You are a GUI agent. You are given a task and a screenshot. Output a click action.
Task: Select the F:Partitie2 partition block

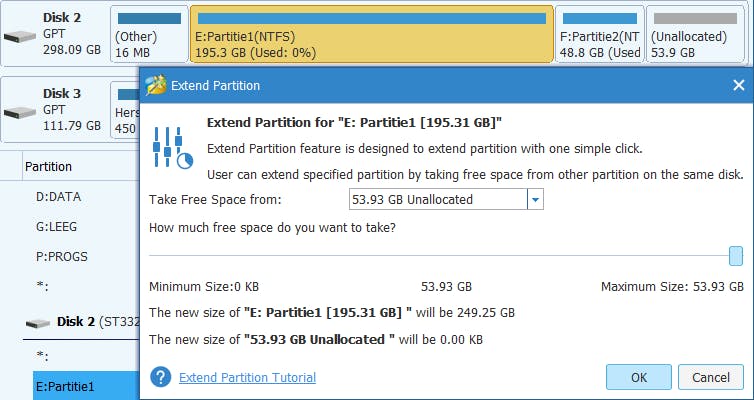(600, 36)
